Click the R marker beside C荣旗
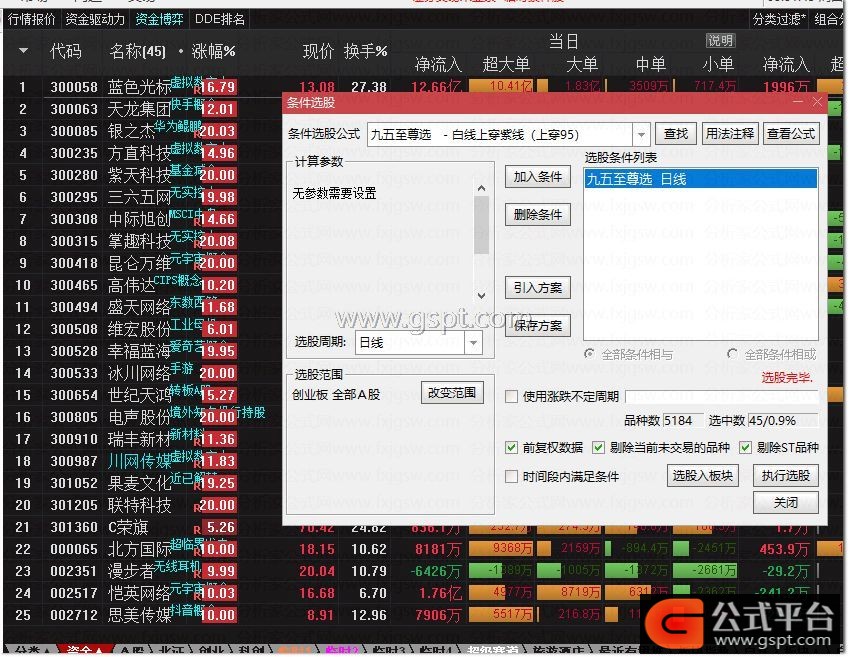This screenshot has height=657, width=850. point(197,530)
